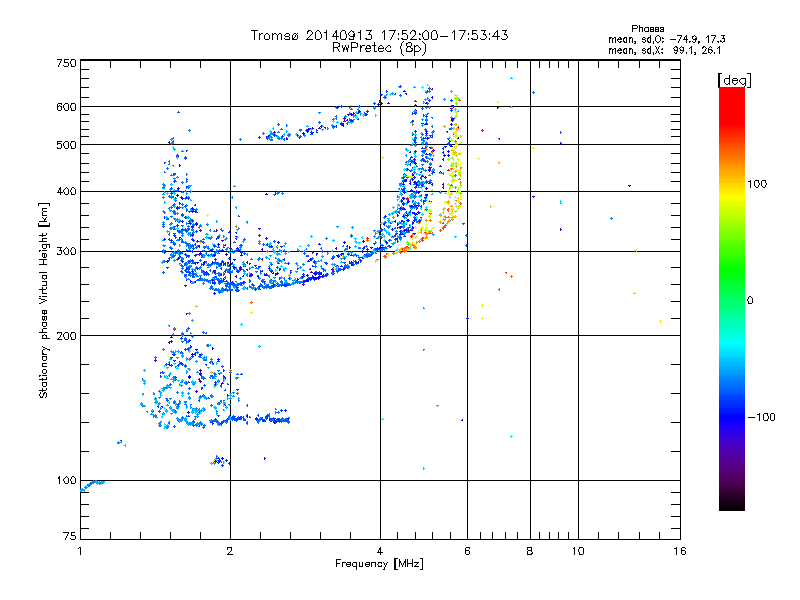Click the x-axis tick label "16"
Screen dimensions: 800x600
(x=680, y=551)
